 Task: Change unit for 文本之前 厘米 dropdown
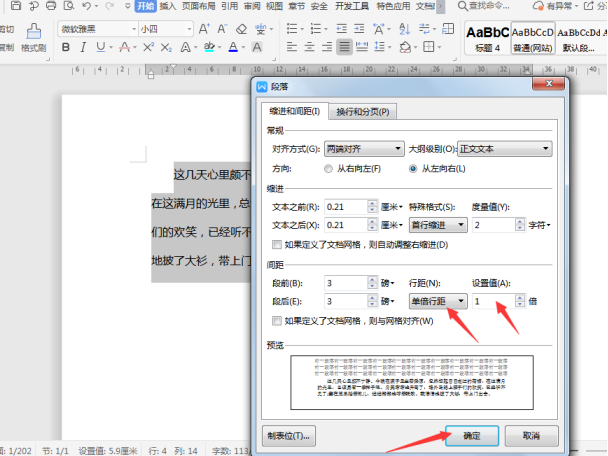(392, 207)
